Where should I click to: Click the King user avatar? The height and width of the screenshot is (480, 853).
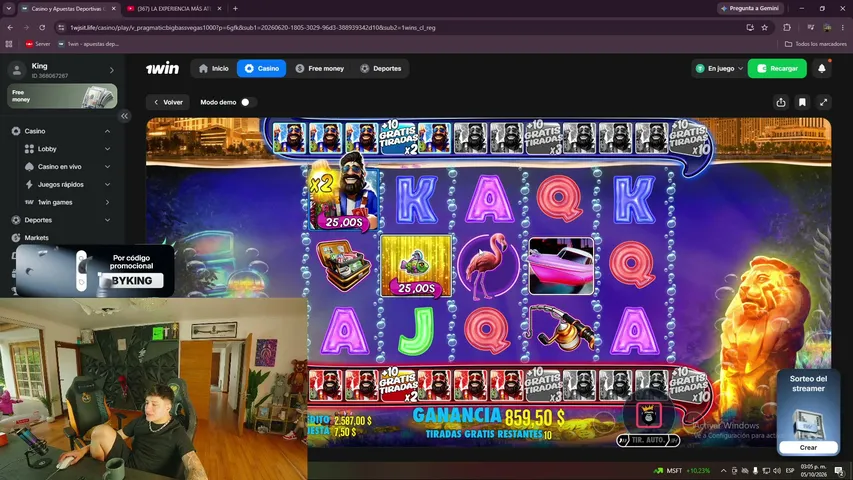tap(17, 70)
